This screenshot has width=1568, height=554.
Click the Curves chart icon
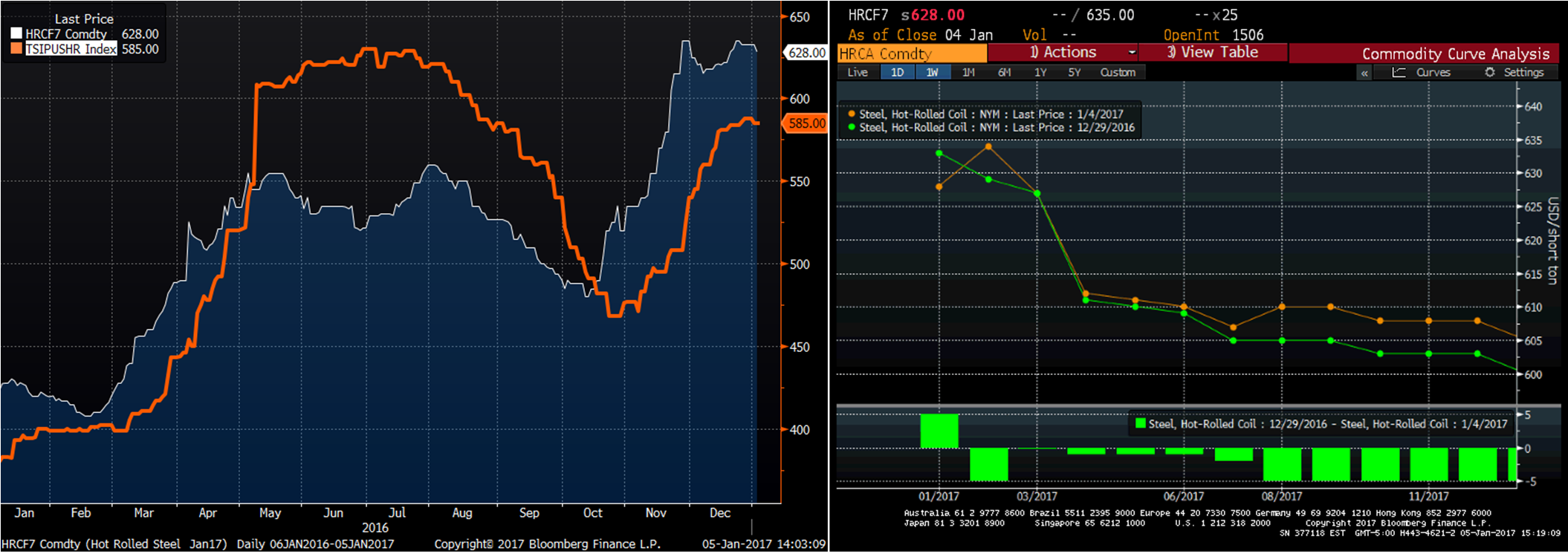[x=1399, y=72]
